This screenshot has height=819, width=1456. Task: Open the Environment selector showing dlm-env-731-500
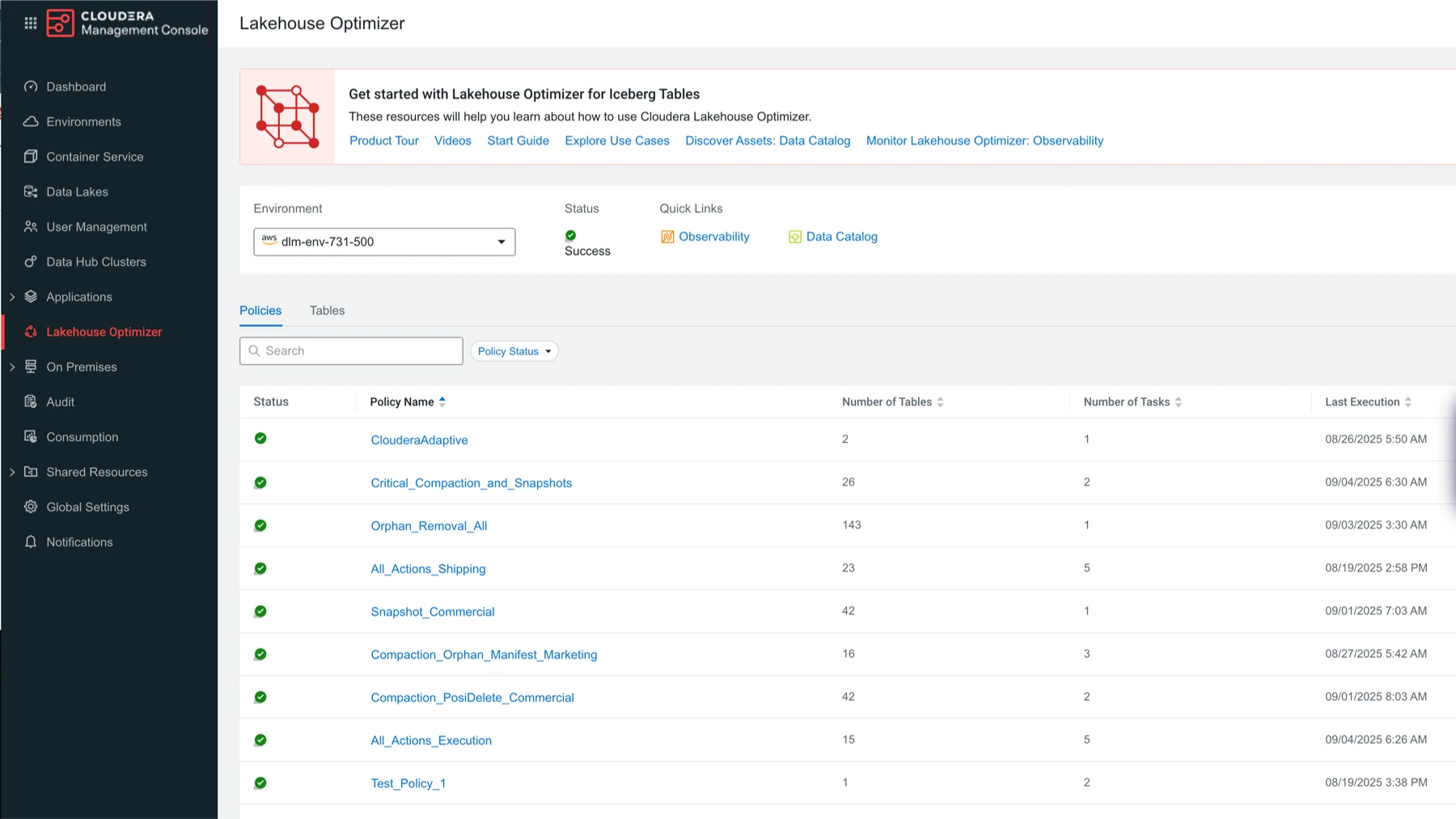point(383,241)
